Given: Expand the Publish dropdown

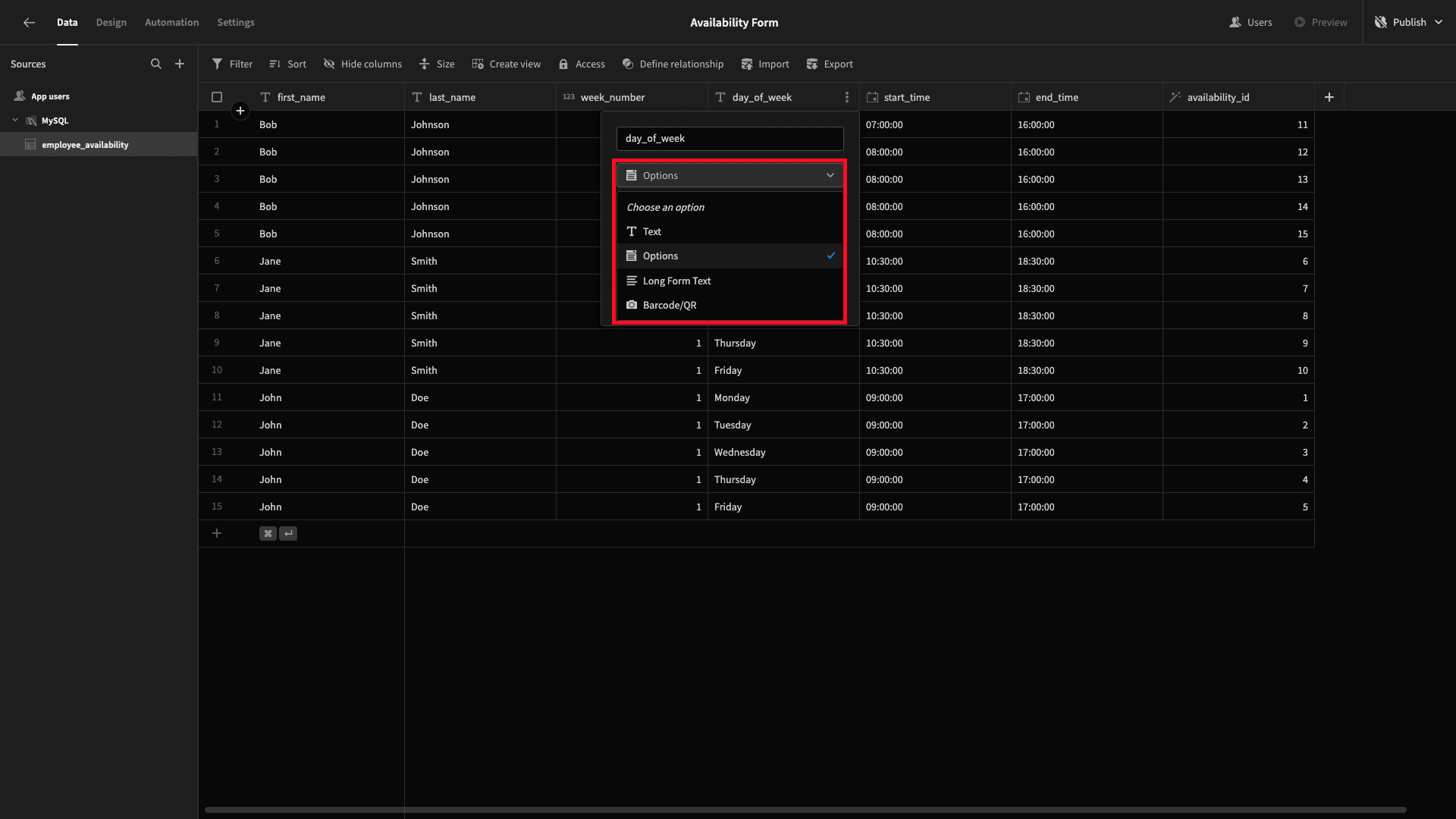Looking at the screenshot, I should (x=1439, y=23).
